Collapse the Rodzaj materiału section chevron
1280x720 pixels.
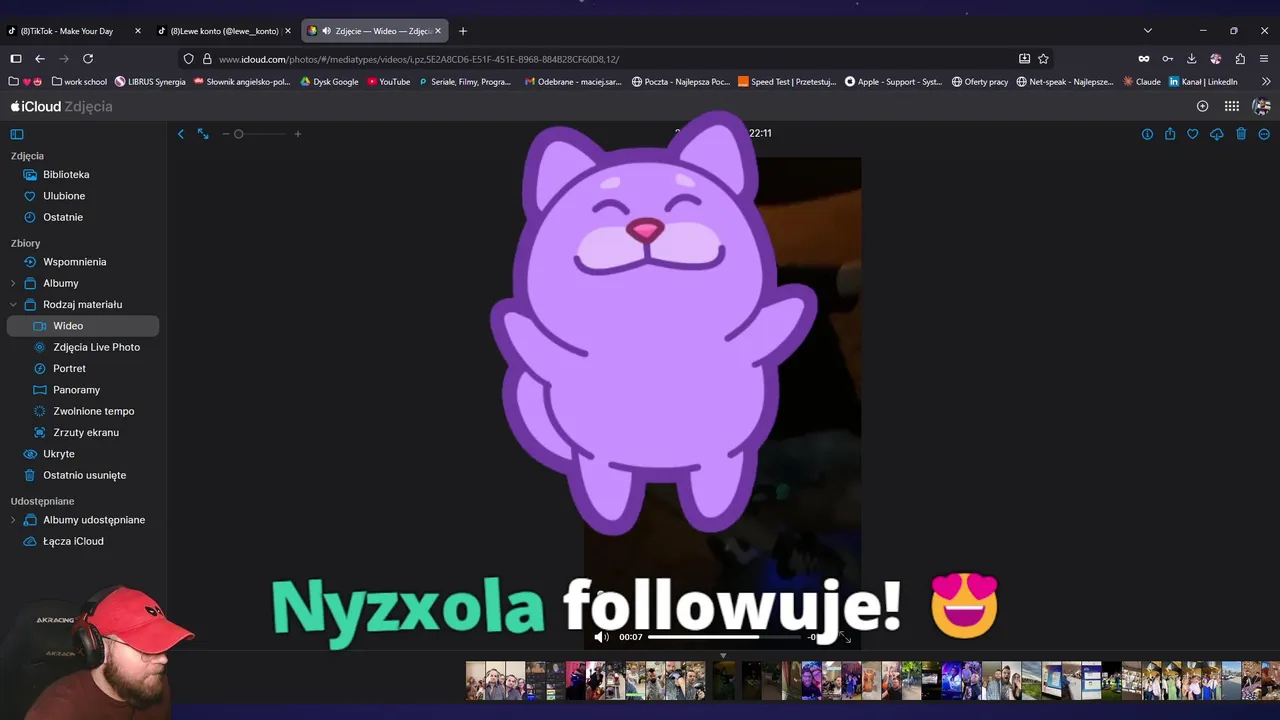click(x=13, y=304)
